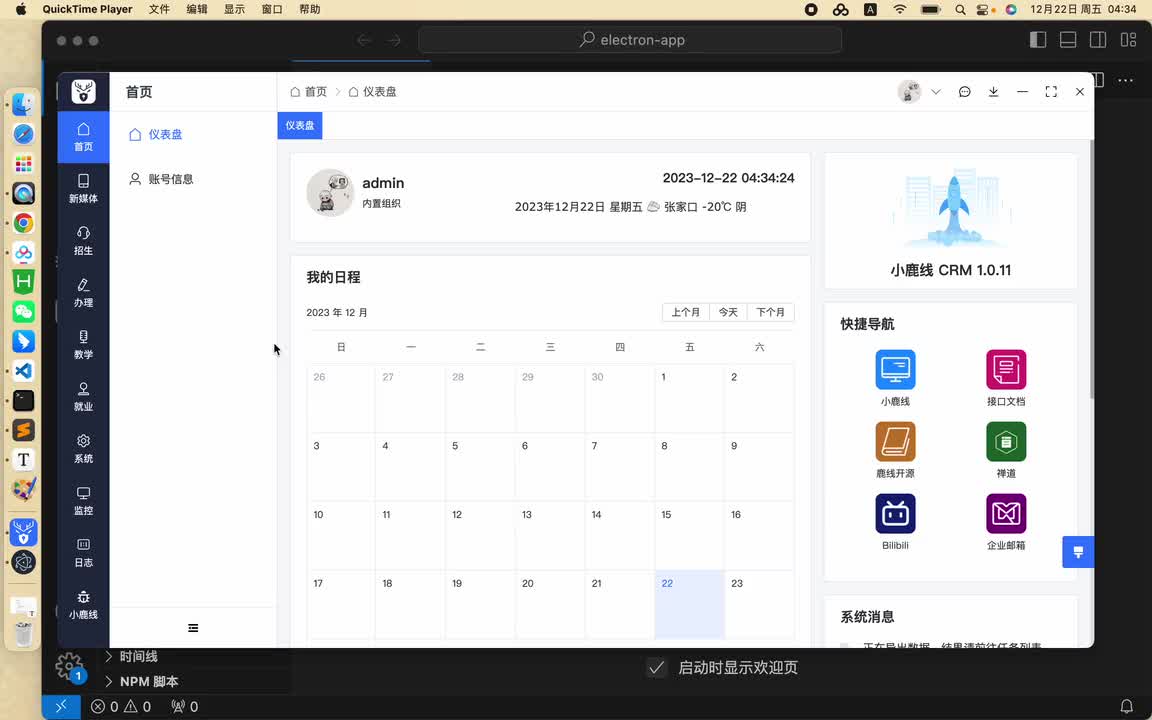Open the 日志 sidebar module

tap(83, 553)
